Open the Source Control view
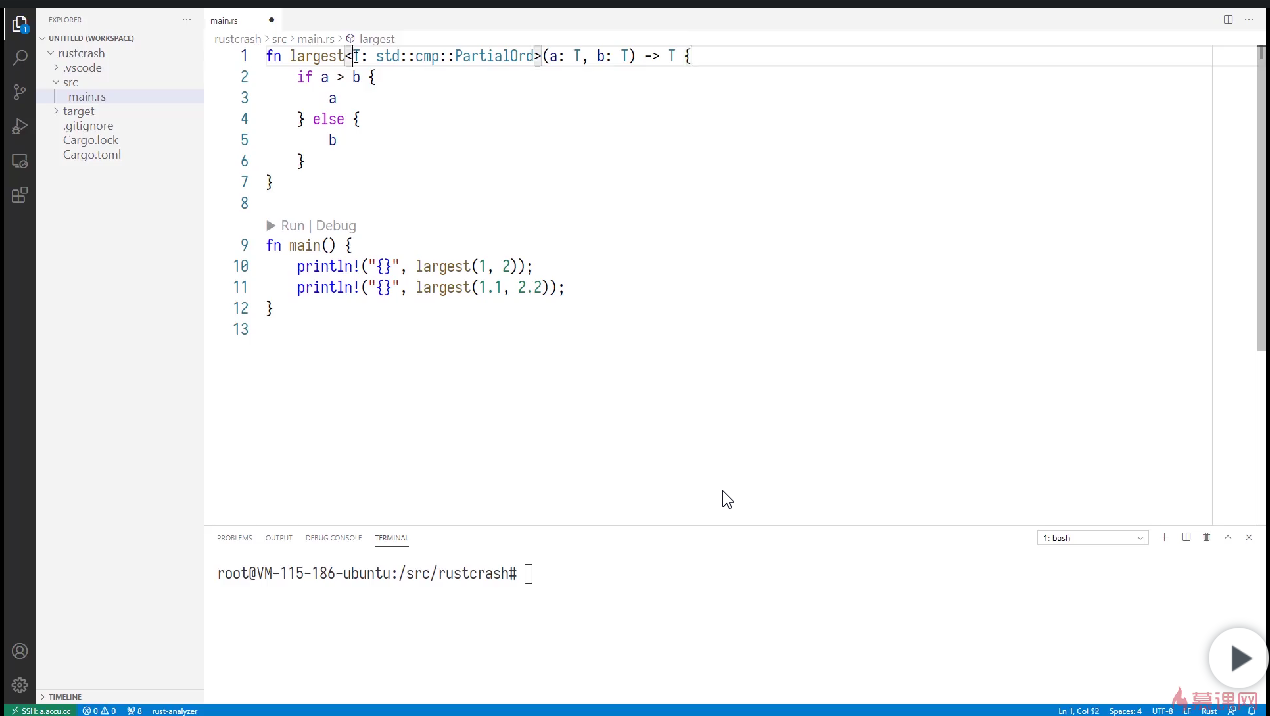 pos(19,92)
